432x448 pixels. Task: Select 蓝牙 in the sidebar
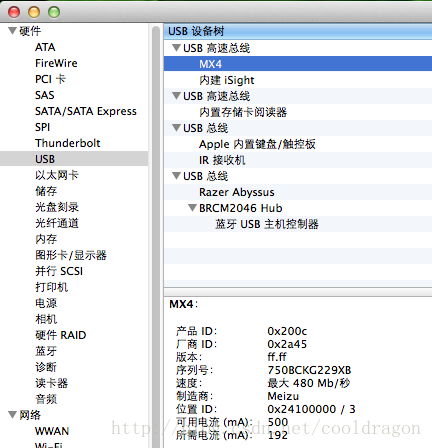click(x=46, y=351)
